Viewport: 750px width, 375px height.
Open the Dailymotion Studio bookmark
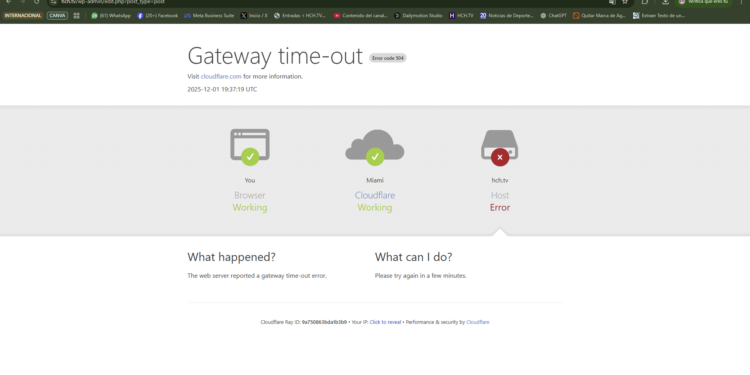pyautogui.click(x=419, y=16)
